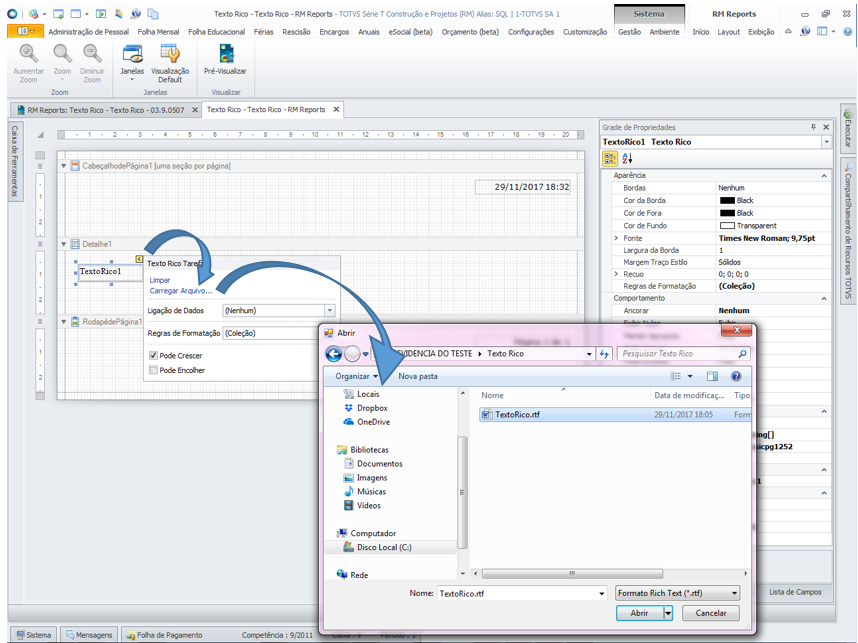Click the Cancelar button
This screenshot has width=858, height=643.
711,613
